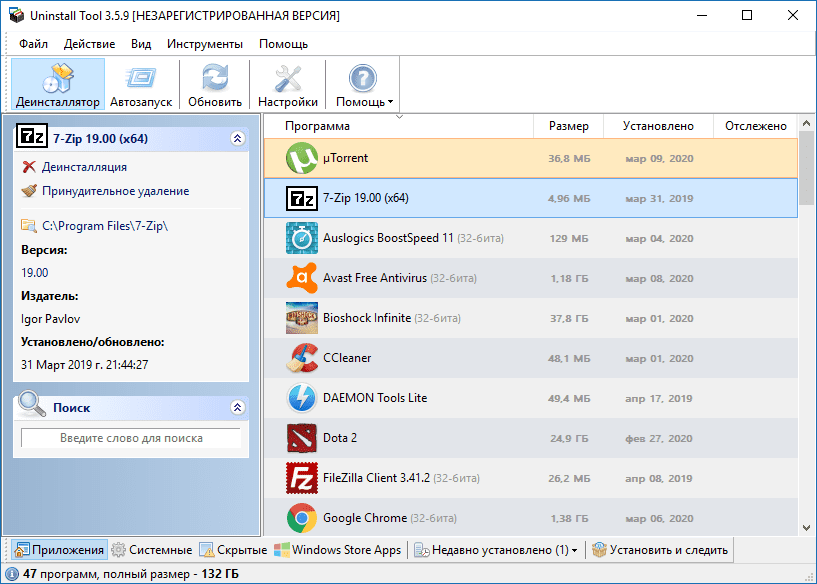Select the FileZilla Client 3.41.2 name

(376, 478)
